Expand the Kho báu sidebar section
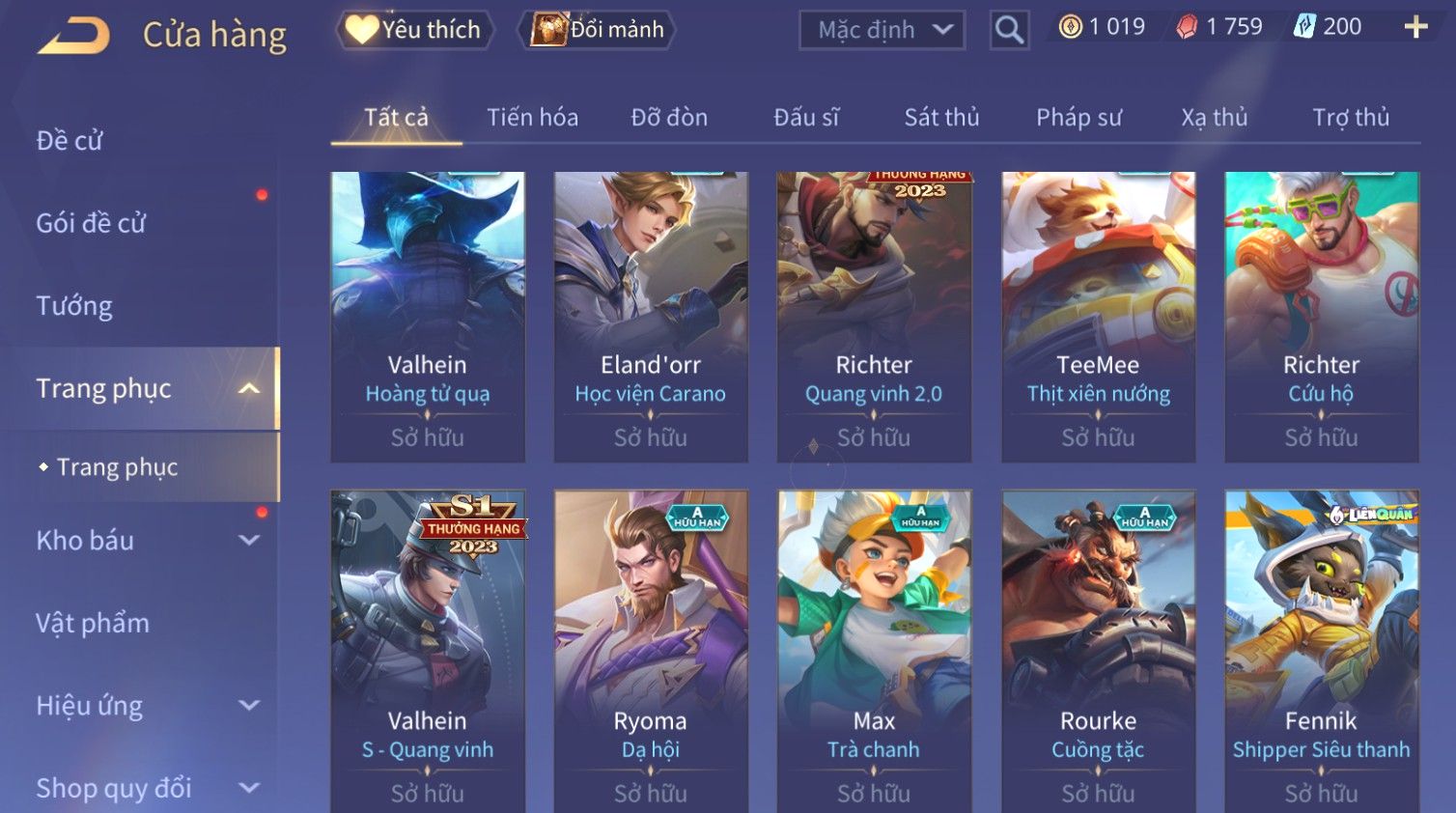Viewport: 1456px width, 813px height. tap(249, 541)
